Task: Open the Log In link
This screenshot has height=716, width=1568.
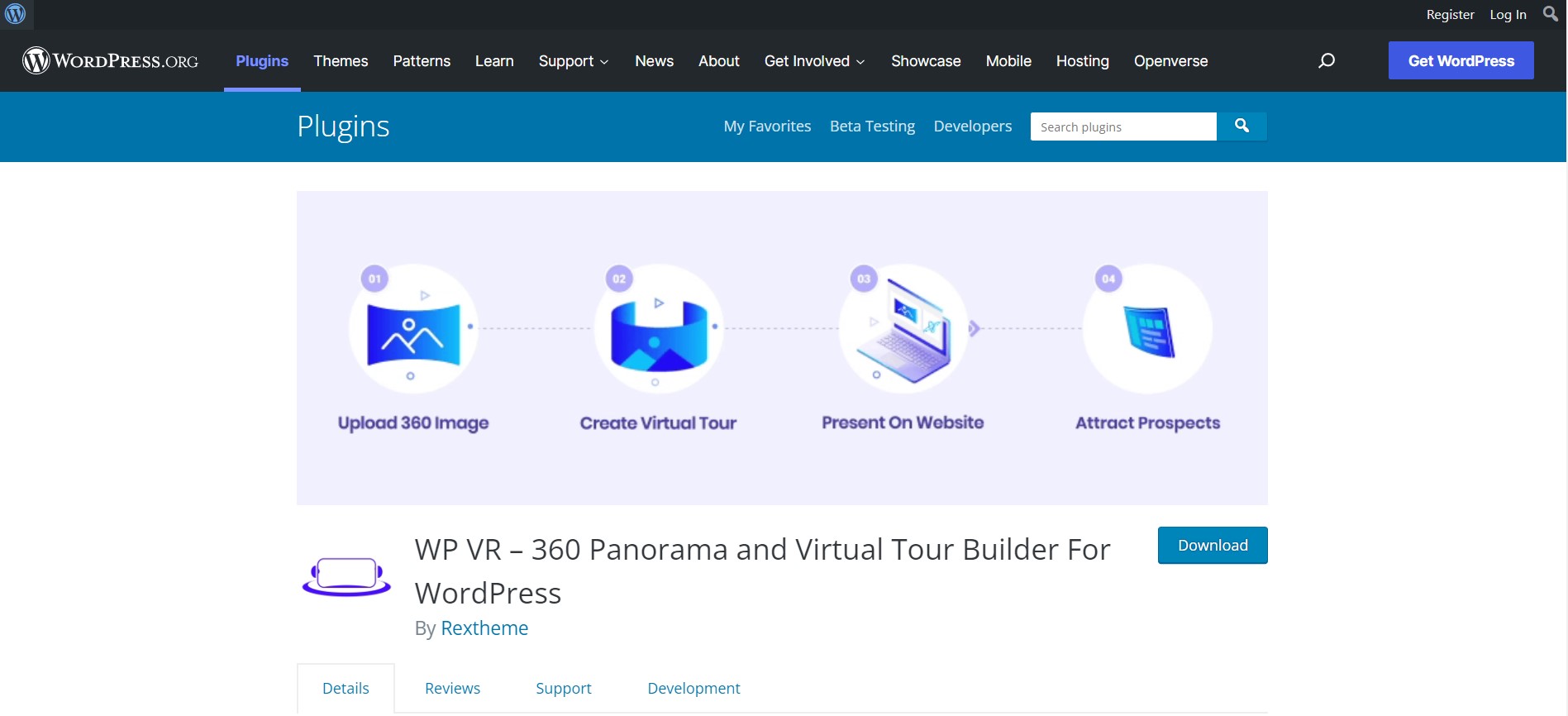Action: pos(1508,15)
